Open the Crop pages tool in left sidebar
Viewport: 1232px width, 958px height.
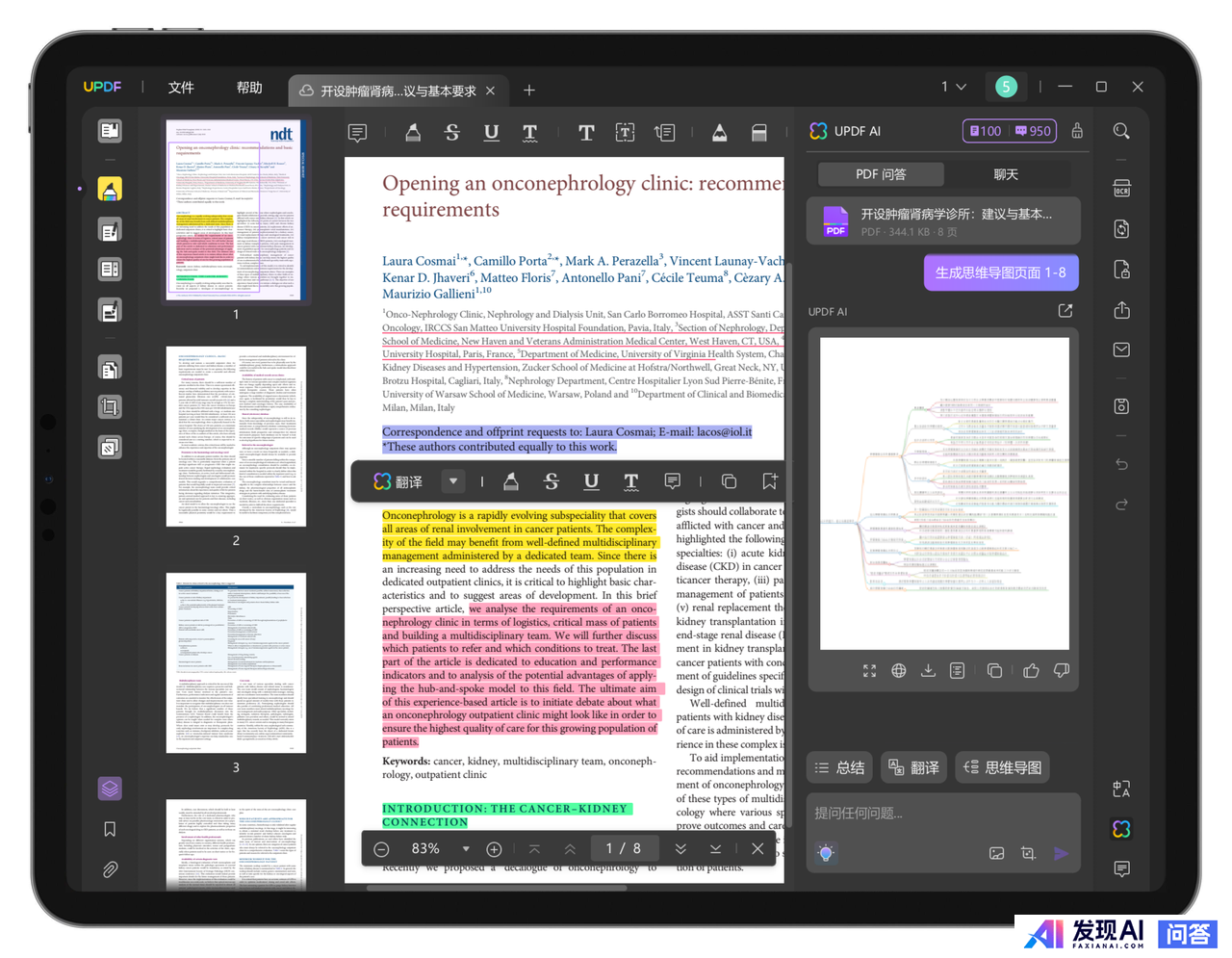click(x=110, y=407)
